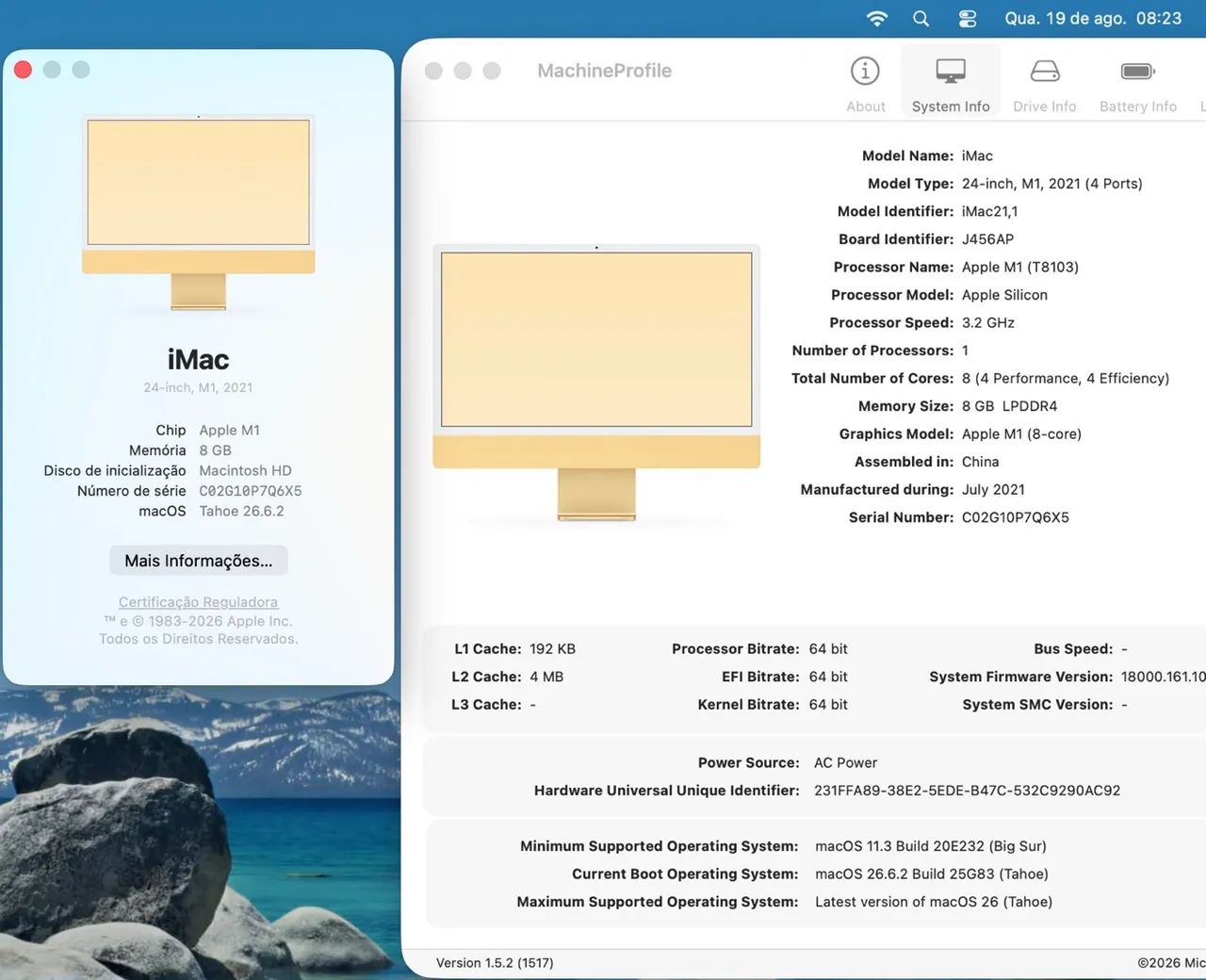This screenshot has height=980, width=1206.
Task: Open the Battery Info icon
Action: [1137, 71]
